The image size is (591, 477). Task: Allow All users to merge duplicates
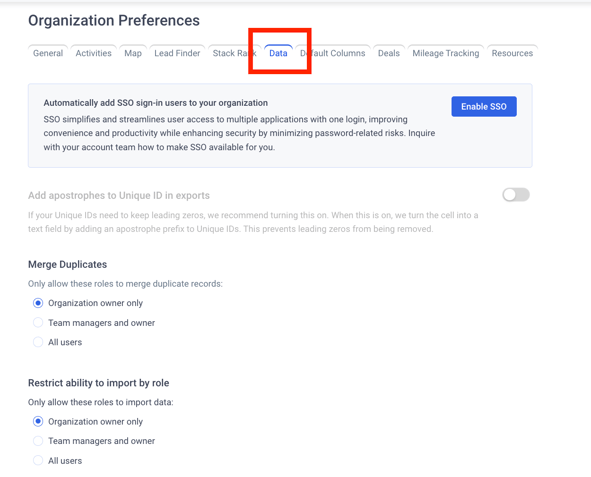coord(38,342)
